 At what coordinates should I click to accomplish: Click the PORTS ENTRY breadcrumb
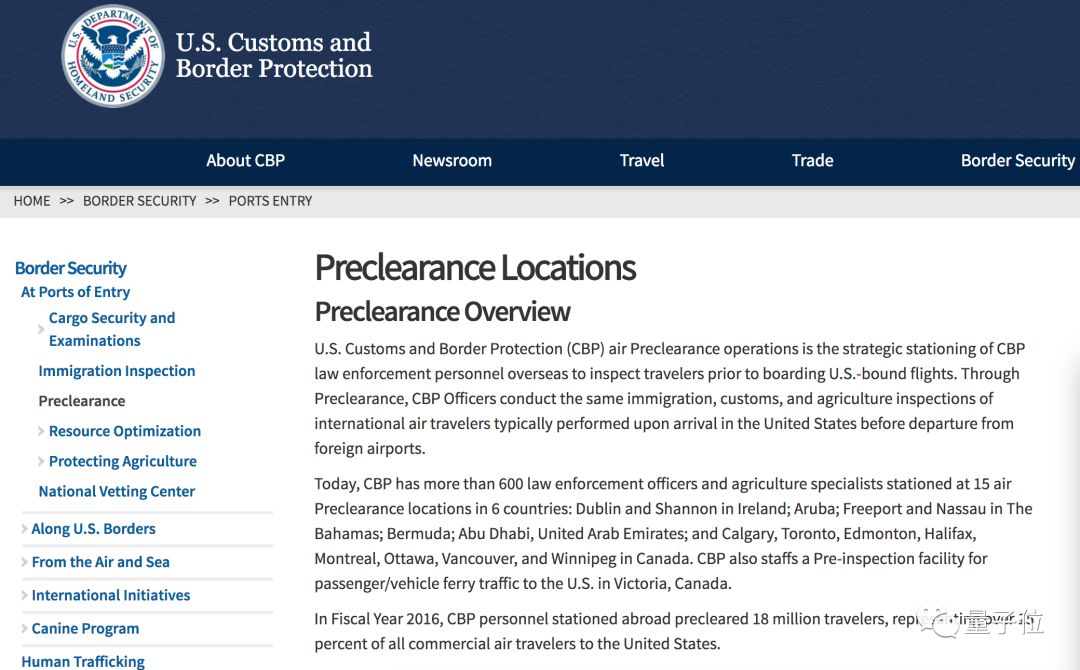(270, 201)
